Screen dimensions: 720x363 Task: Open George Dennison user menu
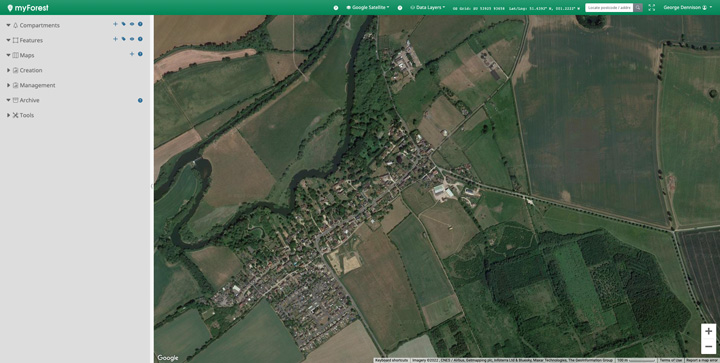pyautogui.click(x=687, y=8)
